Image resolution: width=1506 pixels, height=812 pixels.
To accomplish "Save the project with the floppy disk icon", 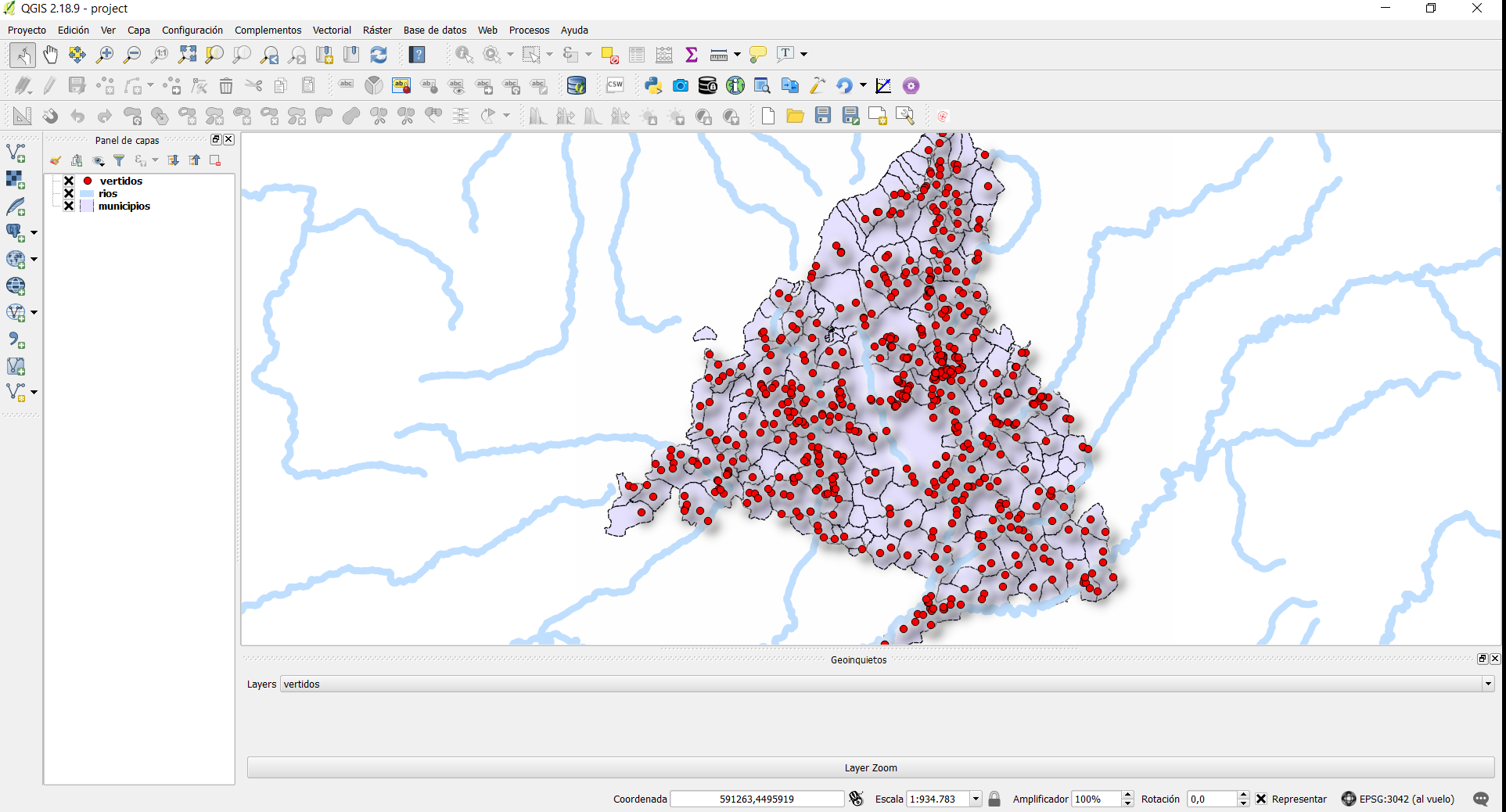I will (822, 116).
